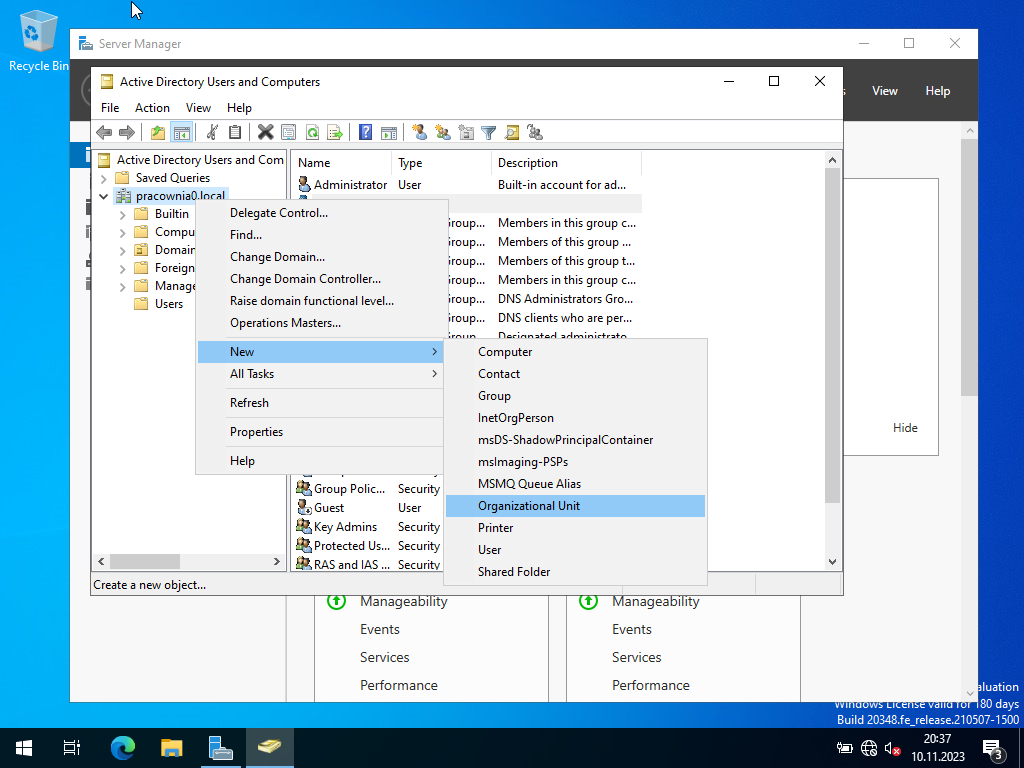Expand the Domain Controllers node arrow
Image resolution: width=1024 pixels, height=768 pixels.
coord(123,250)
